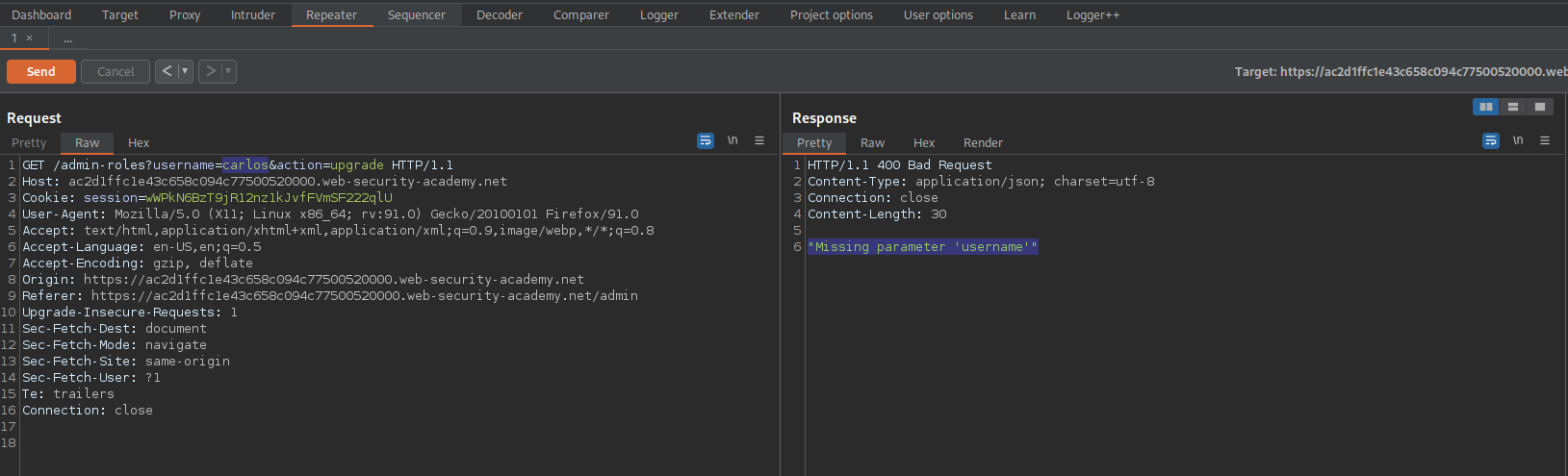Click the Origin header line
Viewport: 1568px width, 476px height.
[303, 279]
